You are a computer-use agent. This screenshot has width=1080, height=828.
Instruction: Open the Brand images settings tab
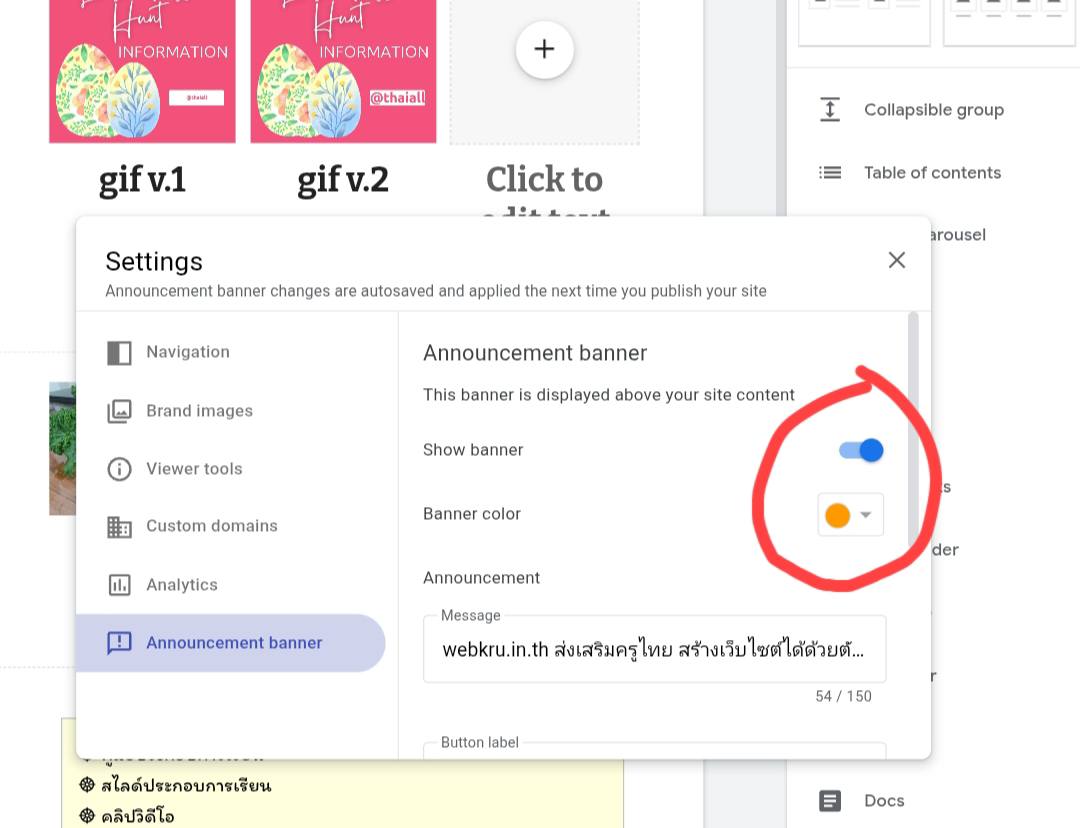click(199, 411)
